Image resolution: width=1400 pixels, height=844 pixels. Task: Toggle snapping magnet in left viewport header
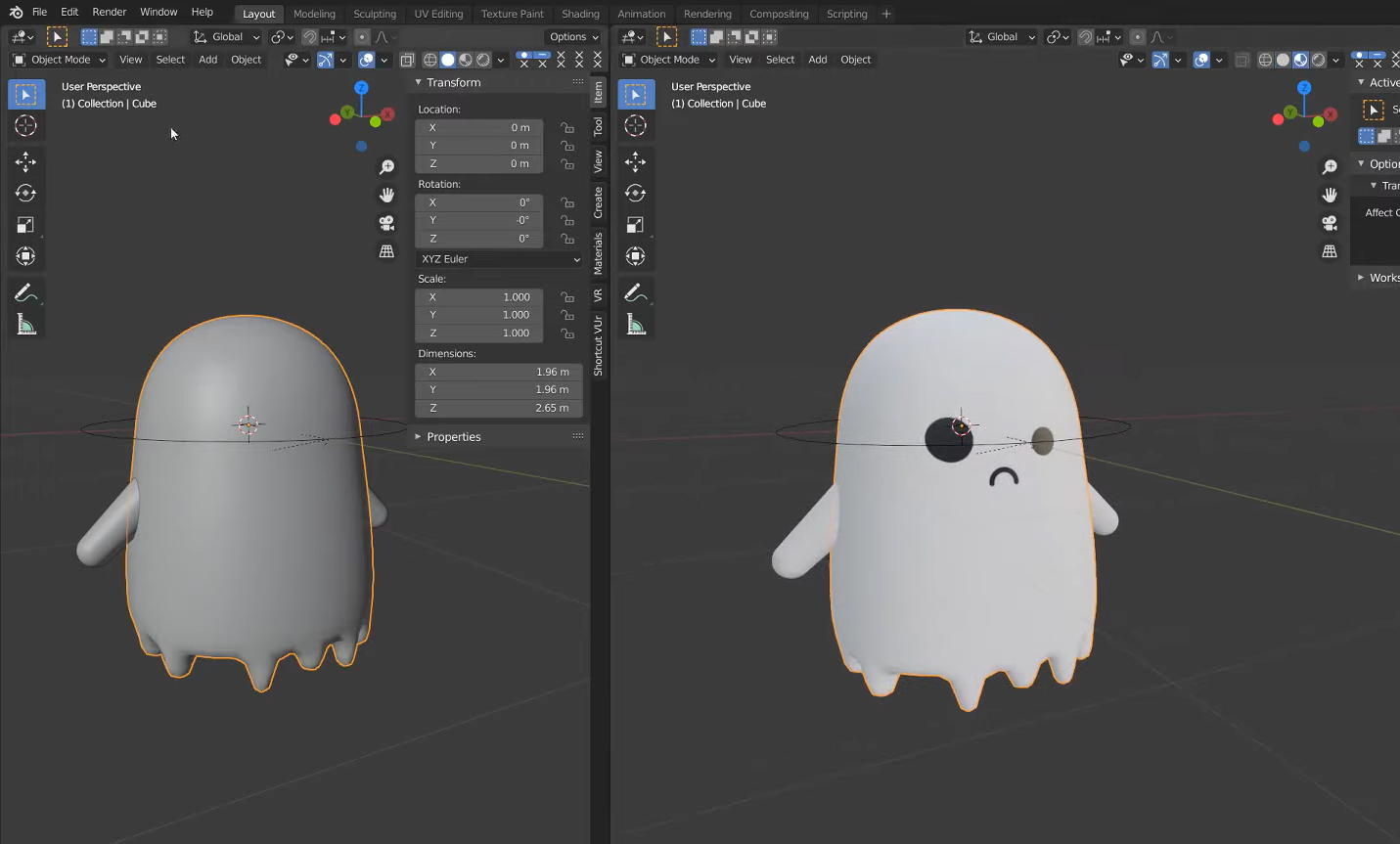[309, 37]
